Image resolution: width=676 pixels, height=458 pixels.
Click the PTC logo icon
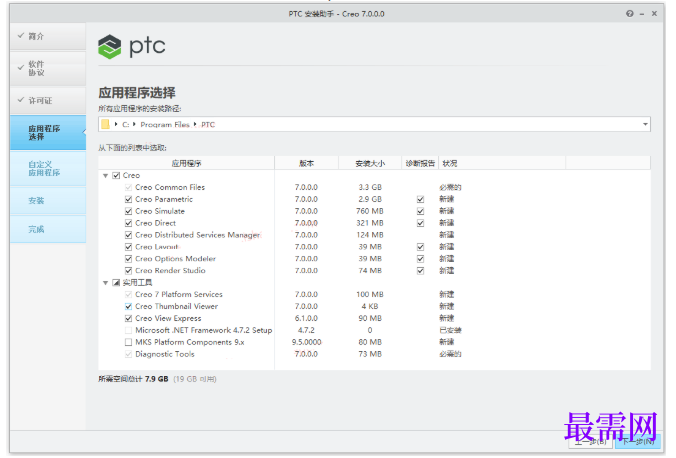[110, 47]
